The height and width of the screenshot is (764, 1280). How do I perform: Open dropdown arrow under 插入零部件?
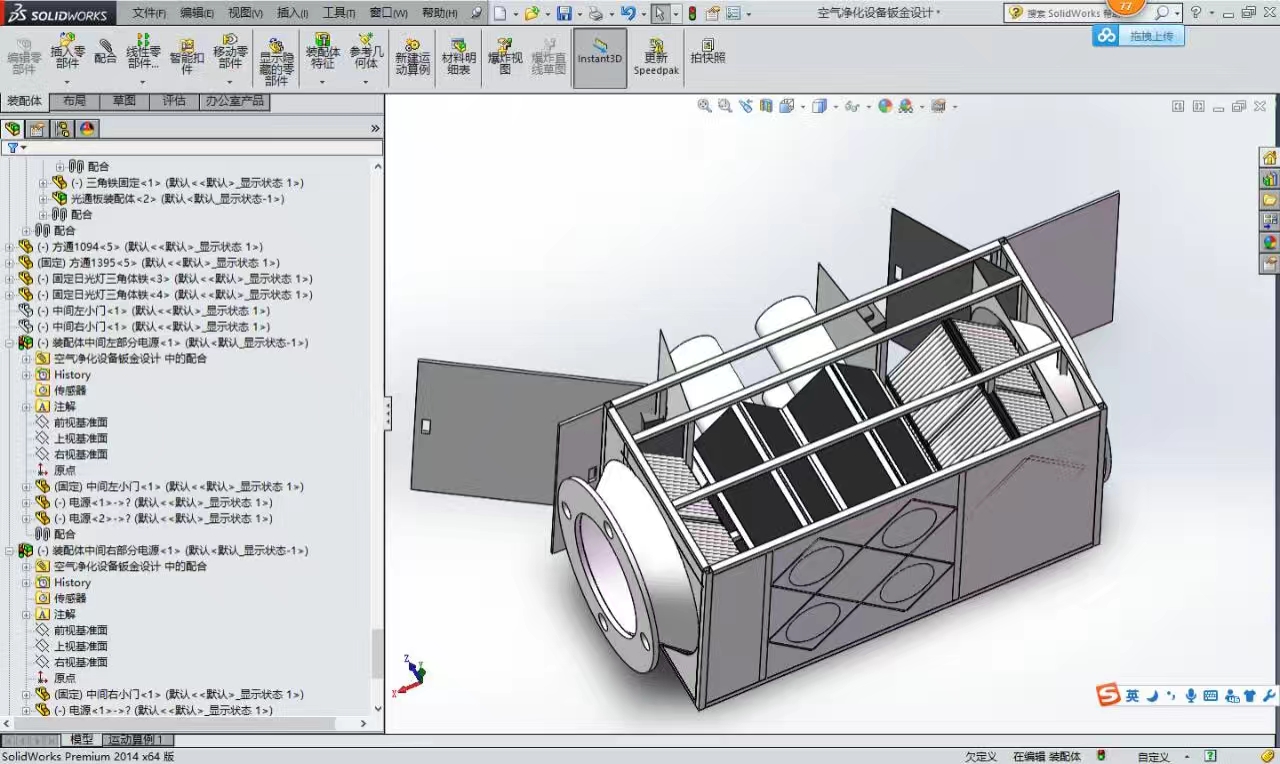tap(66, 82)
